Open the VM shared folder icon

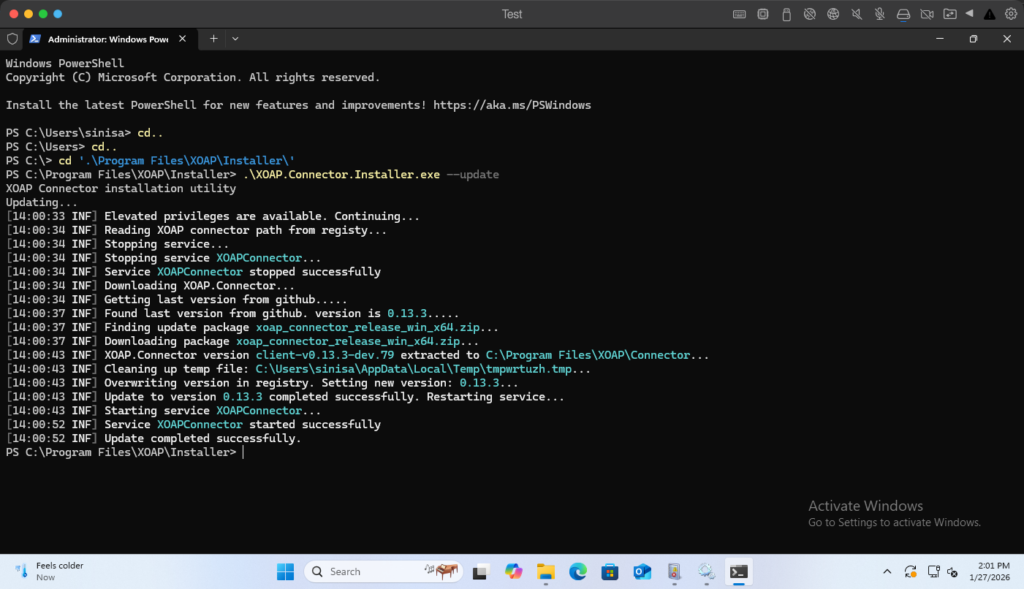tap(949, 14)
